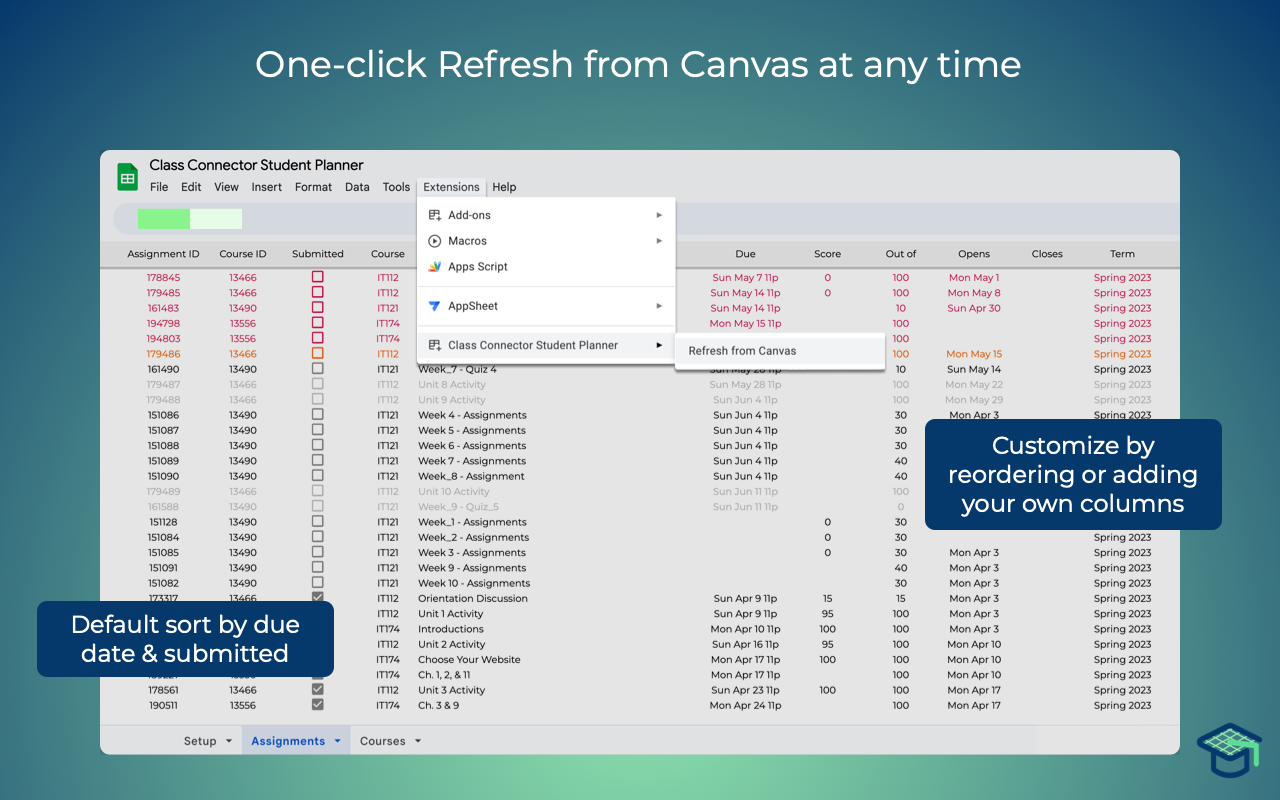Click the Opens column header
This screenshot has width=1280, height=800.
(974, 254)
